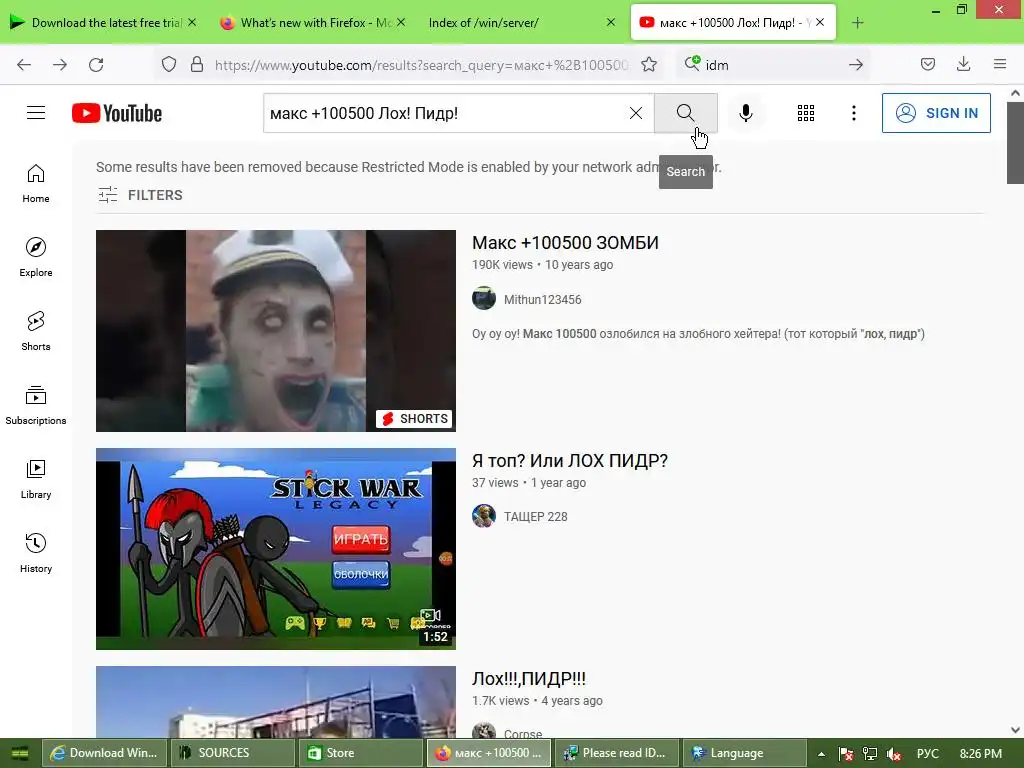This screenshot has height=768, width=1024.
Task: Open History in the sidebar
Action: pyautogui.click(x=36, y=553)
